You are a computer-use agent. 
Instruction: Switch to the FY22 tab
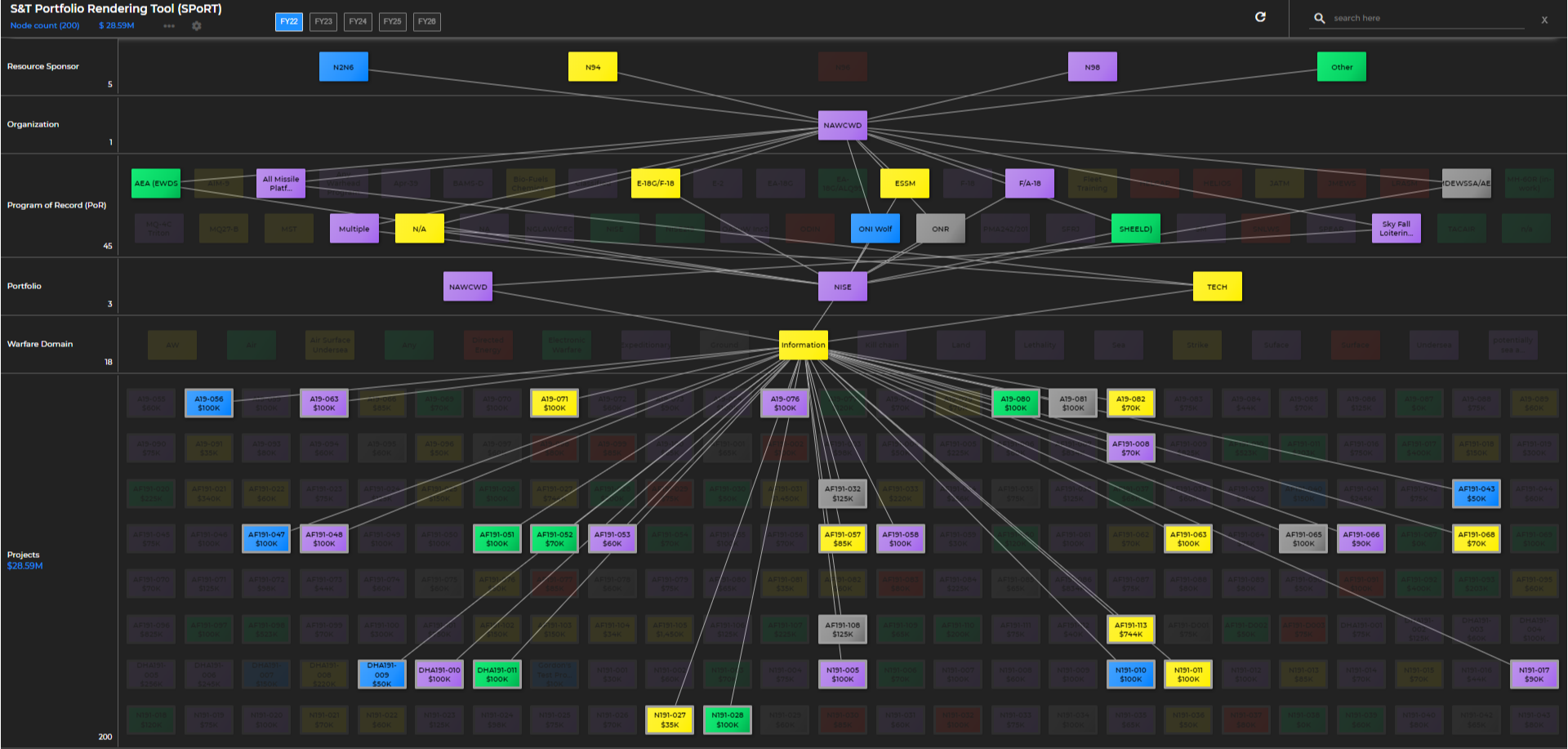tap(289, 22)
